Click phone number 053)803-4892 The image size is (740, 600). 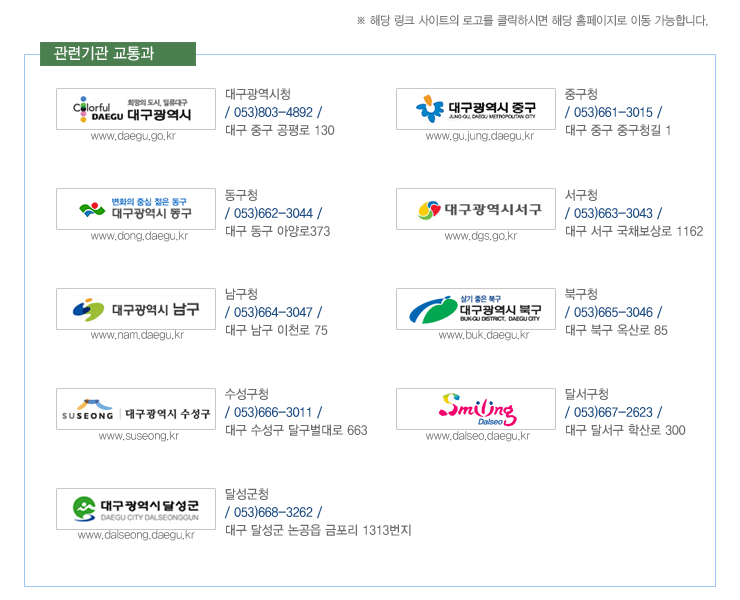coord(273,112)
